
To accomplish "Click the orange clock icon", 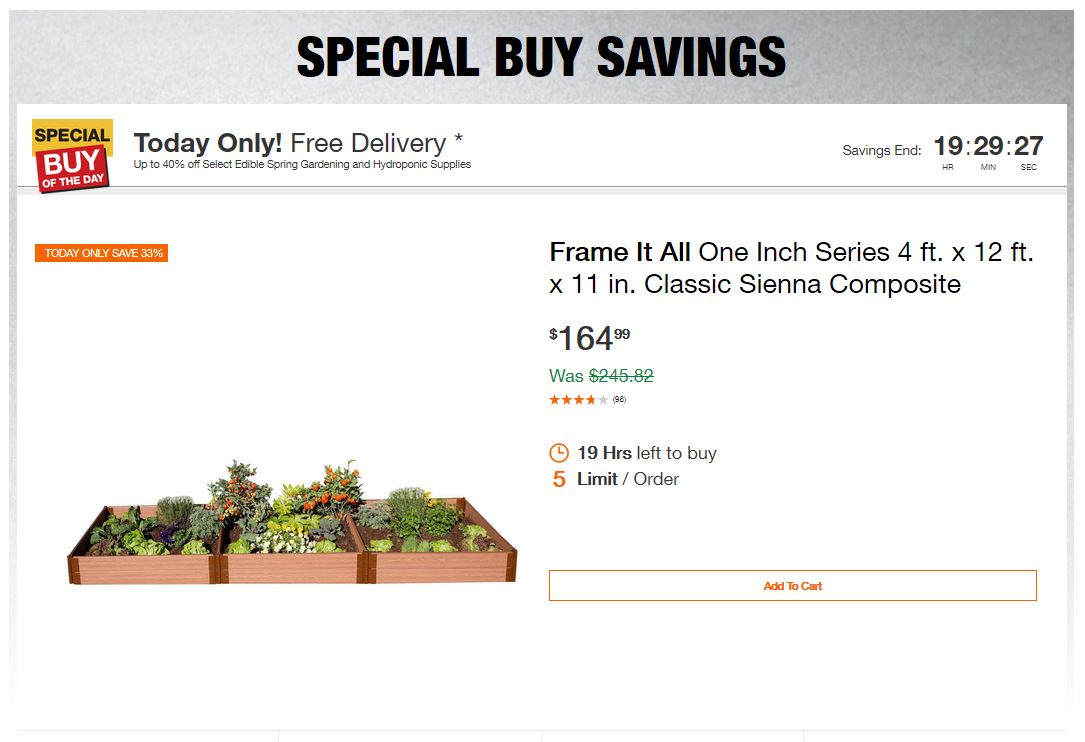I will 559,453.
